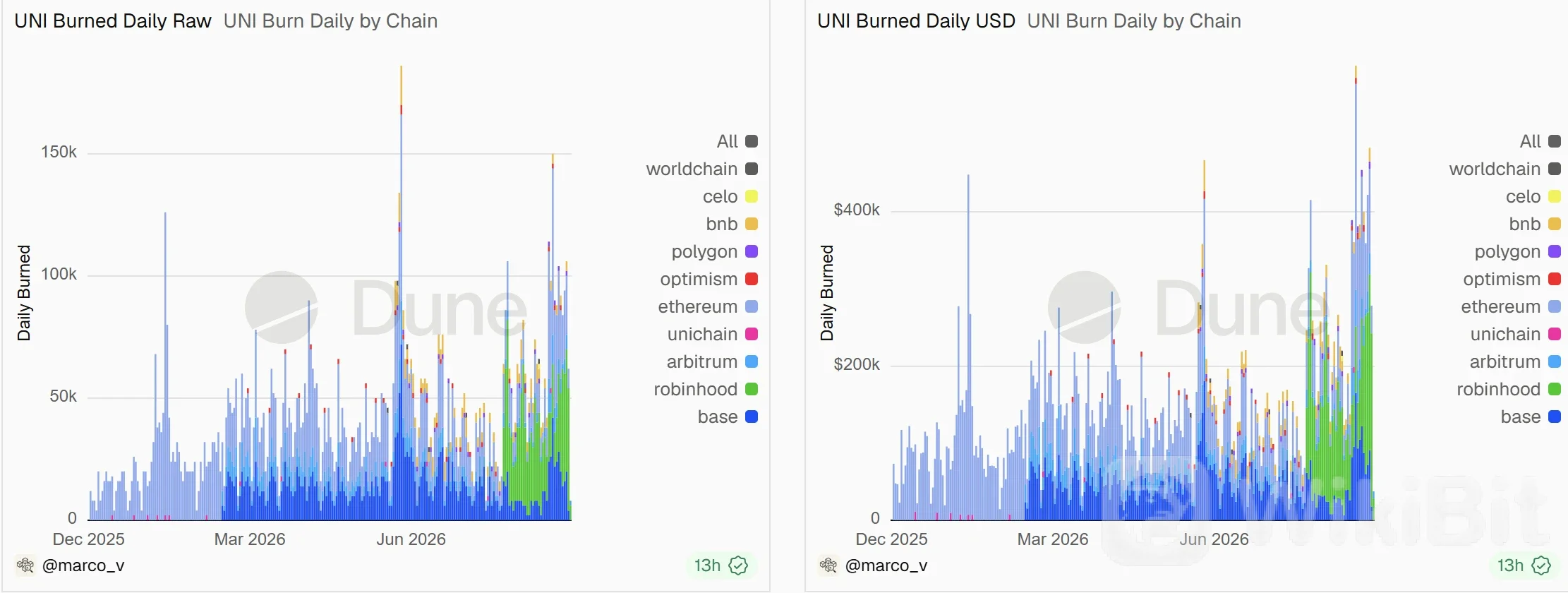Viewport: 1568px width, 593px height.
Task: Click the arbitrum swatch in Daily Raw legend
Action: 752,361
